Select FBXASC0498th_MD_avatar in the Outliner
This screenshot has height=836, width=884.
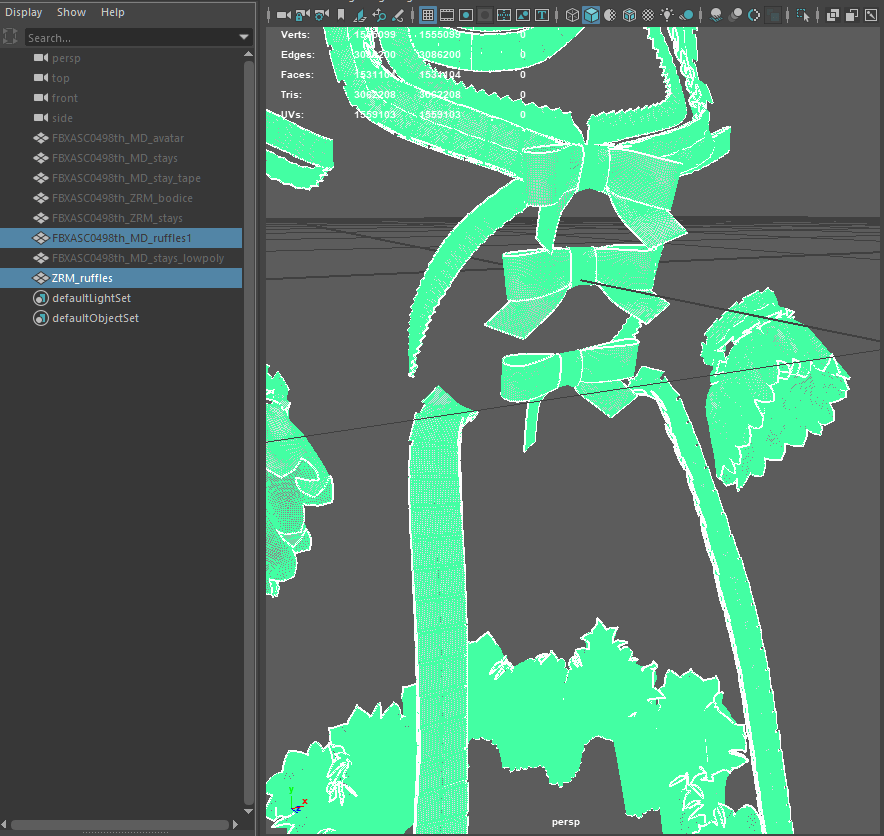[117, 138]
